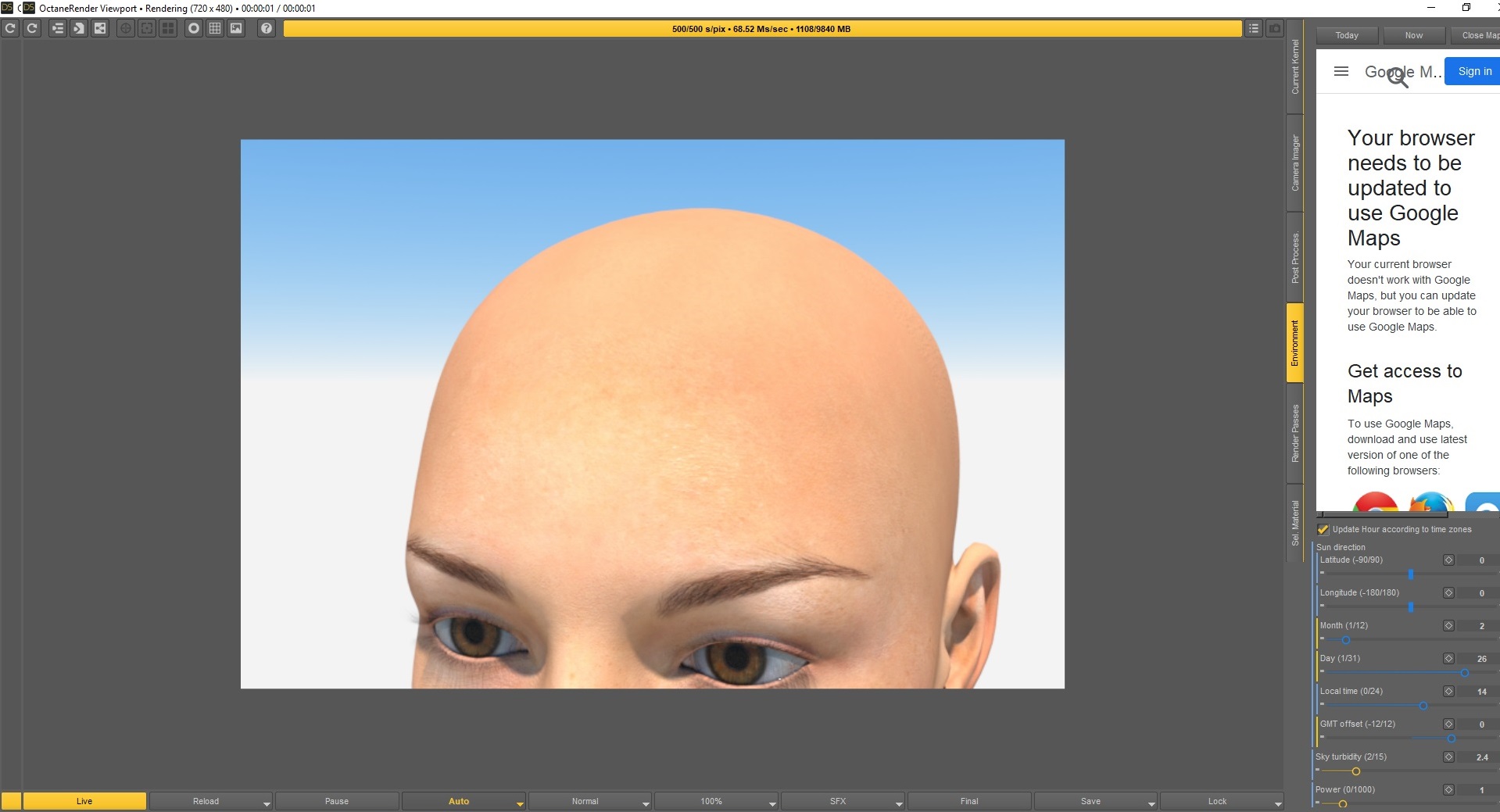The image size is (1500, 812).
Task: Click the Google Maps Sign in button
Action: pos(1473,71)
